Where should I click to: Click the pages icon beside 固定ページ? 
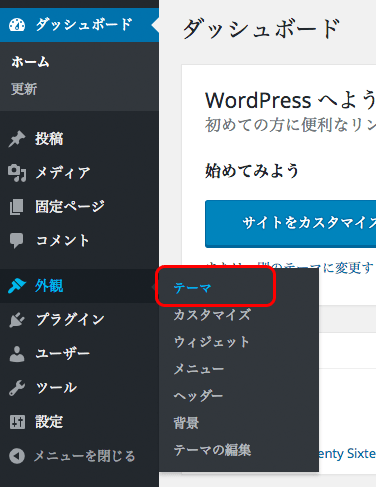pyautogui.click(x=17, y=207)
